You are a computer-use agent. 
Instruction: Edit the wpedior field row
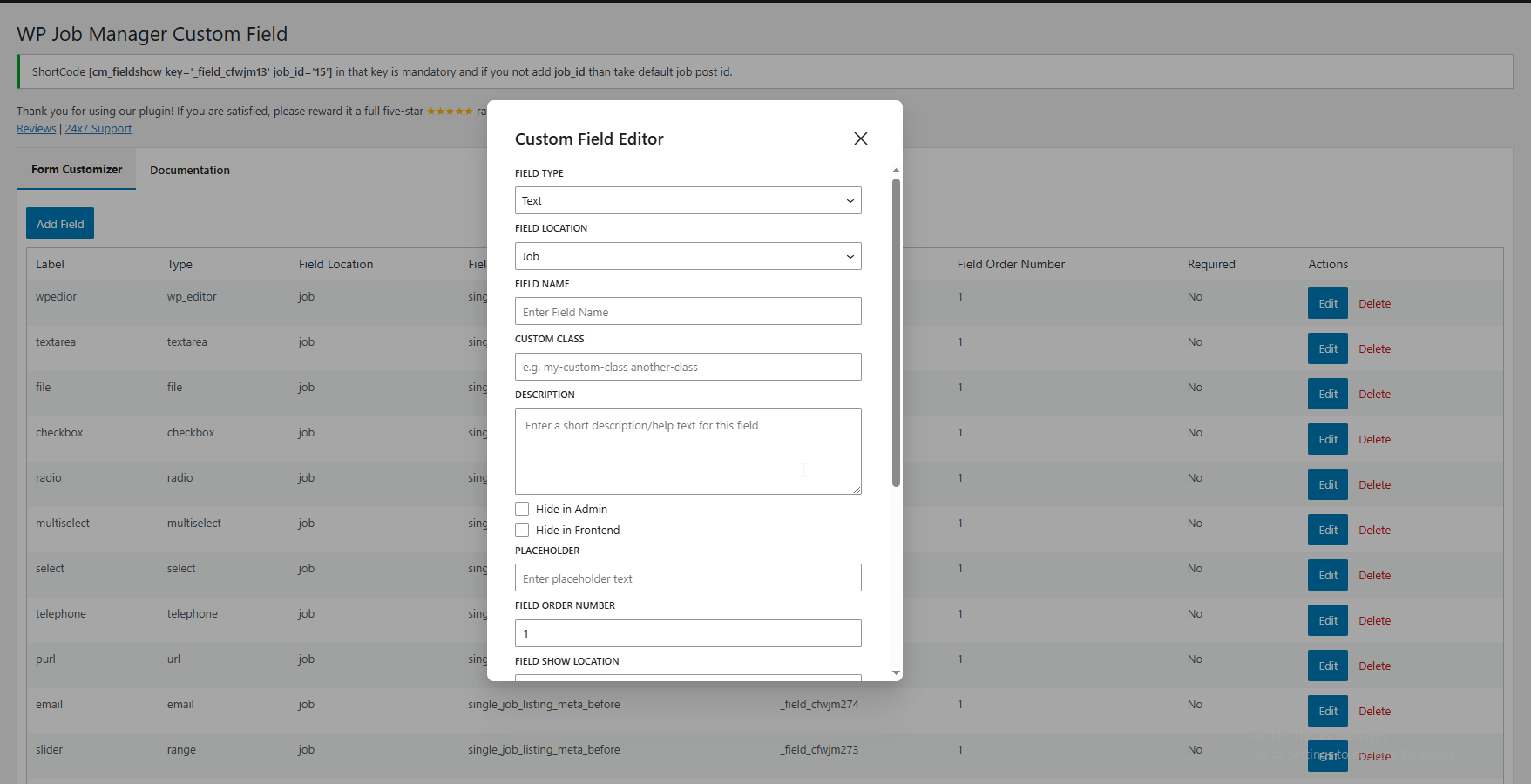1327,303
